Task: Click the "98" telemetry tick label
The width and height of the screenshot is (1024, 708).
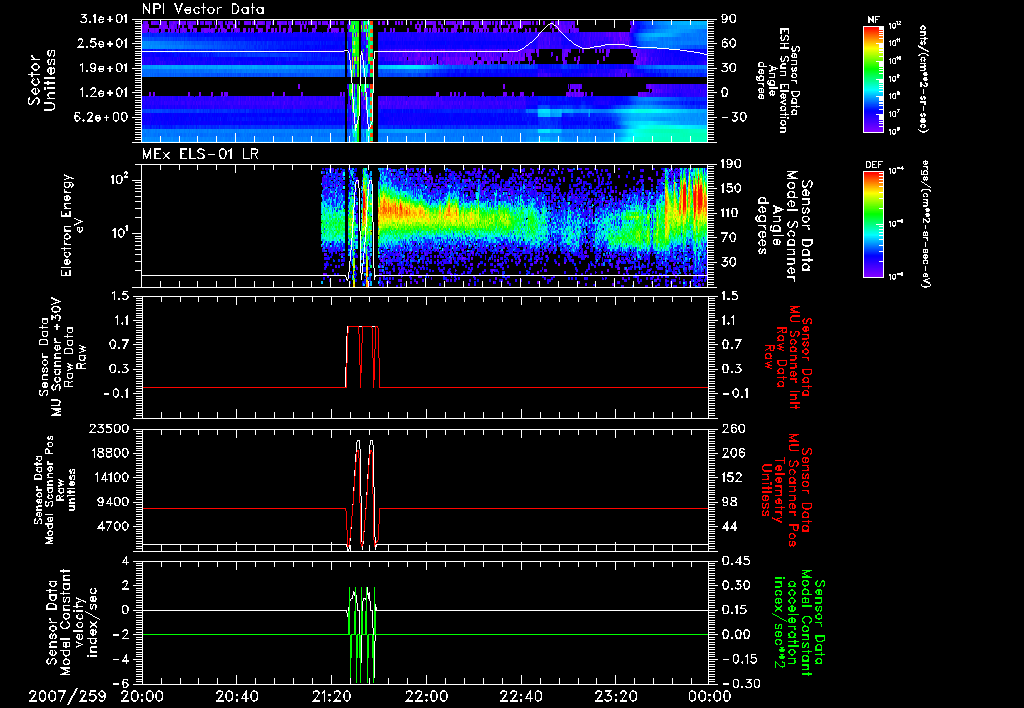Action: coord(729,502)
